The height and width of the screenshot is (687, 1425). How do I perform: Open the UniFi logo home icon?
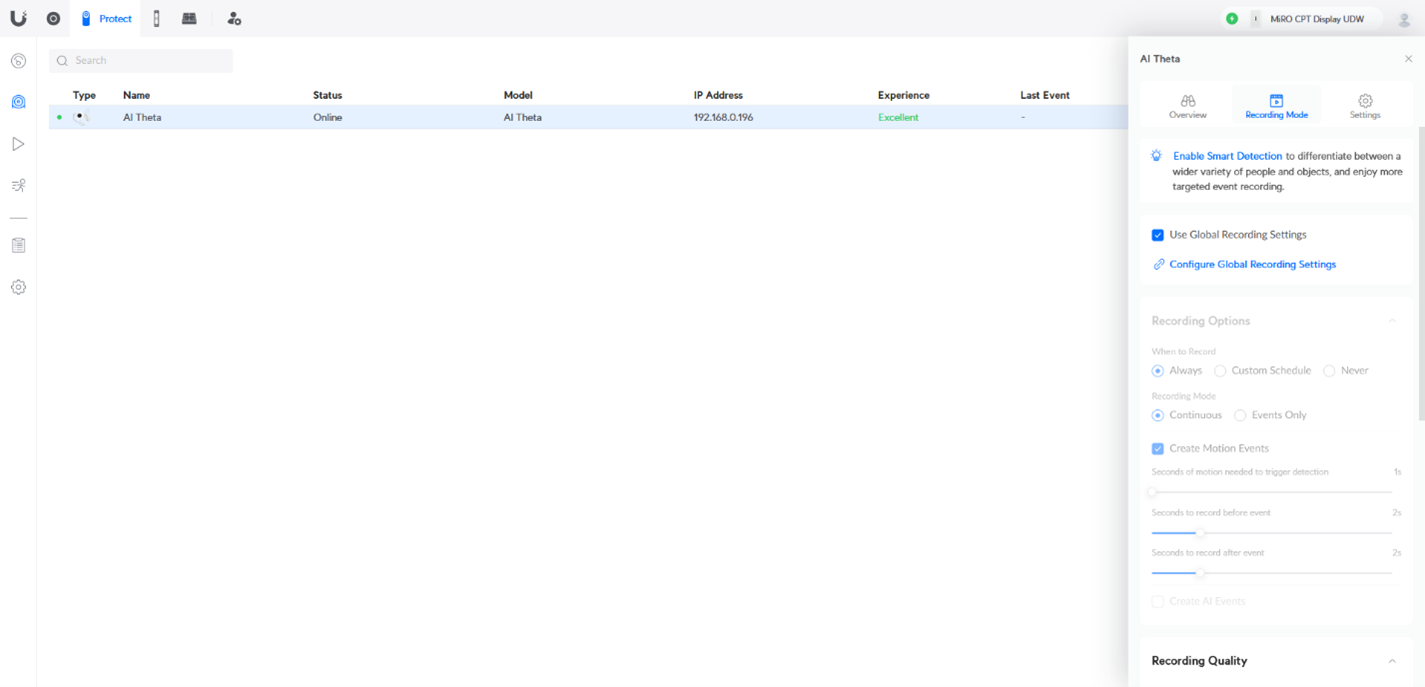(x=18, y=18)
